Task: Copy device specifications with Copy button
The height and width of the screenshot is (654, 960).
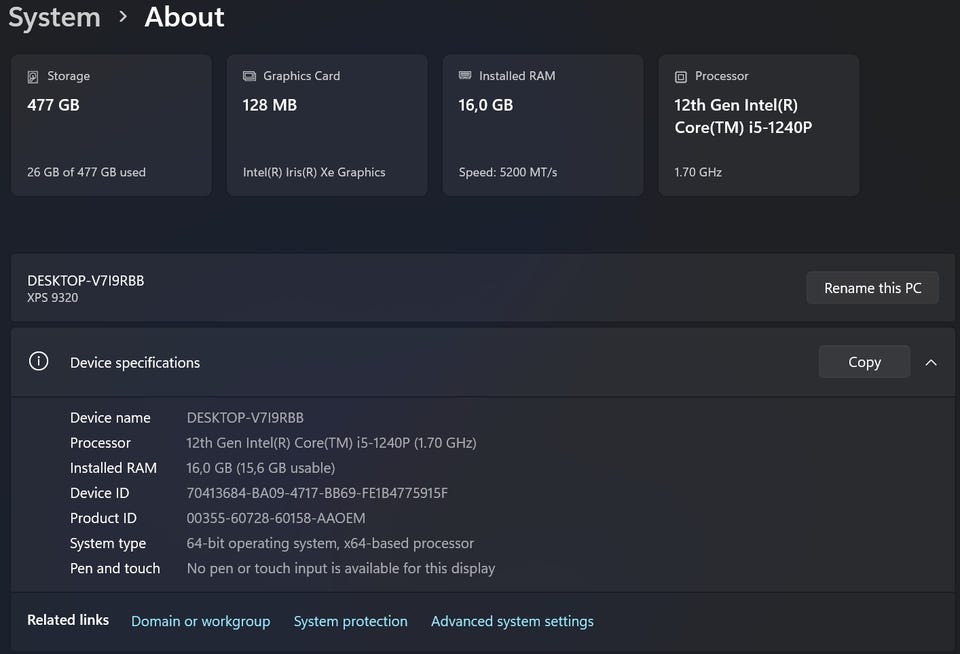Action: 864,362
